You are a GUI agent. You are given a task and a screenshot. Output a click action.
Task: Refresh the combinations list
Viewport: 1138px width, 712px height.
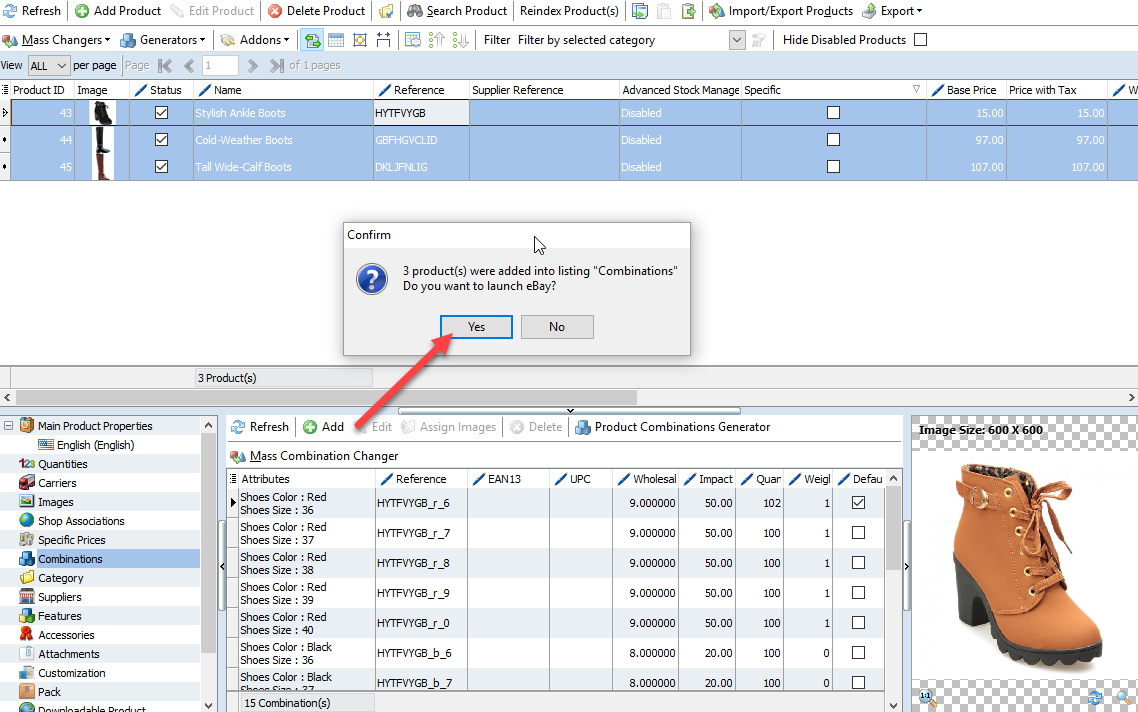(x=260, y=427)
